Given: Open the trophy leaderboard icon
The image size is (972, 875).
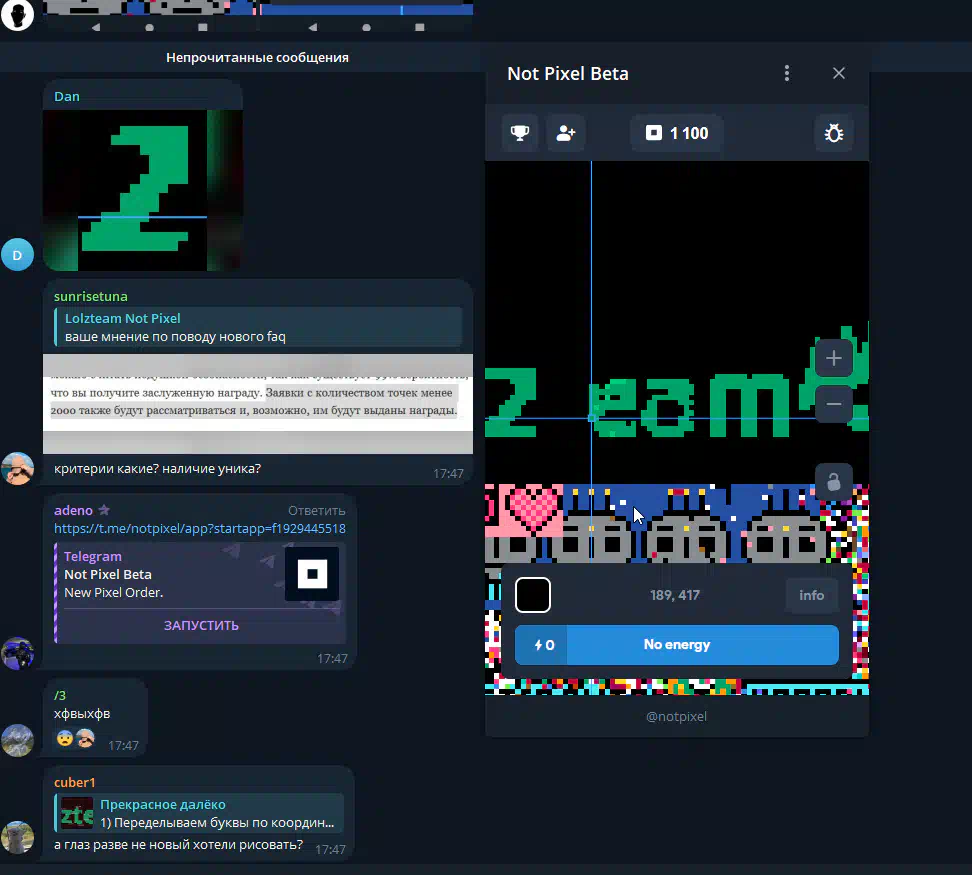Looking at the screenshot, I should [x=519, y=133].
